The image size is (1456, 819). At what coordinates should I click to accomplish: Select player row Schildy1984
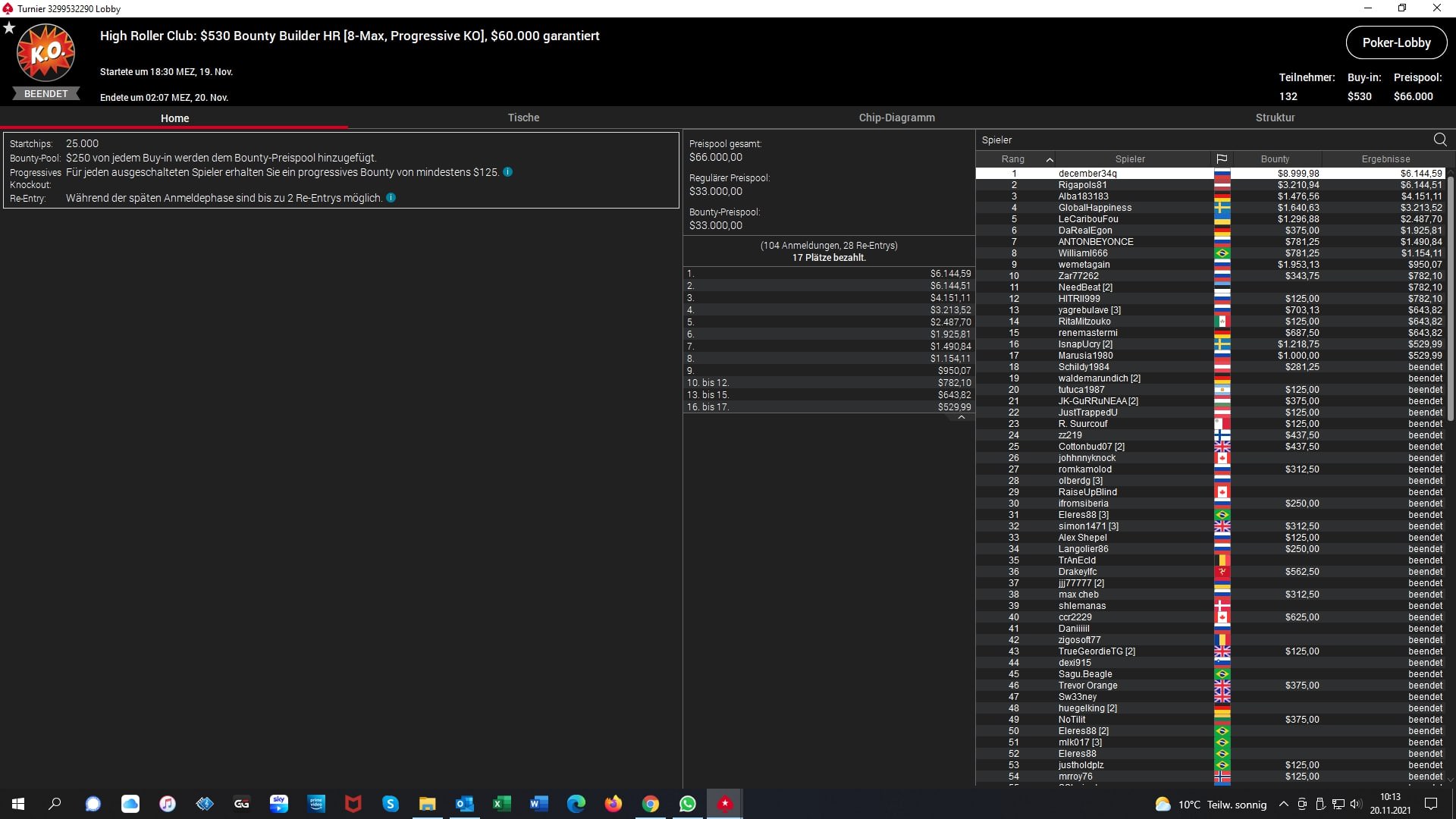pyautogui.click(x=1211, y=367)
